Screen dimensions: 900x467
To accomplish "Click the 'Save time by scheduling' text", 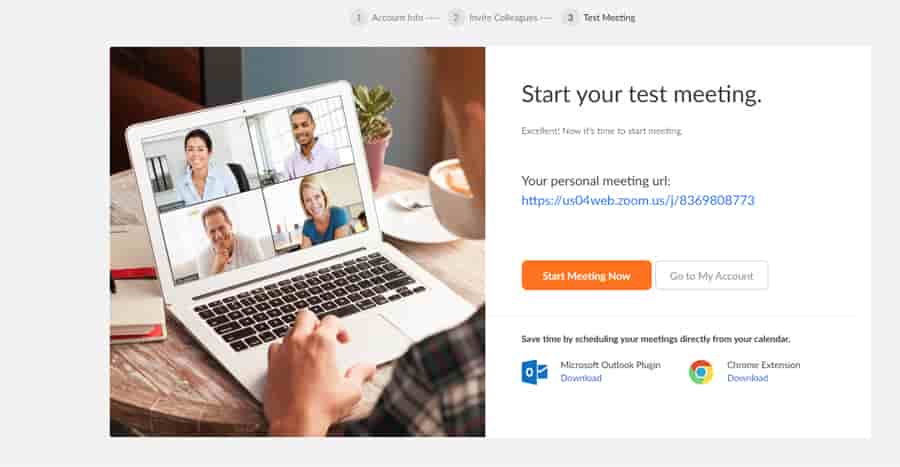I will coord(655,339).
